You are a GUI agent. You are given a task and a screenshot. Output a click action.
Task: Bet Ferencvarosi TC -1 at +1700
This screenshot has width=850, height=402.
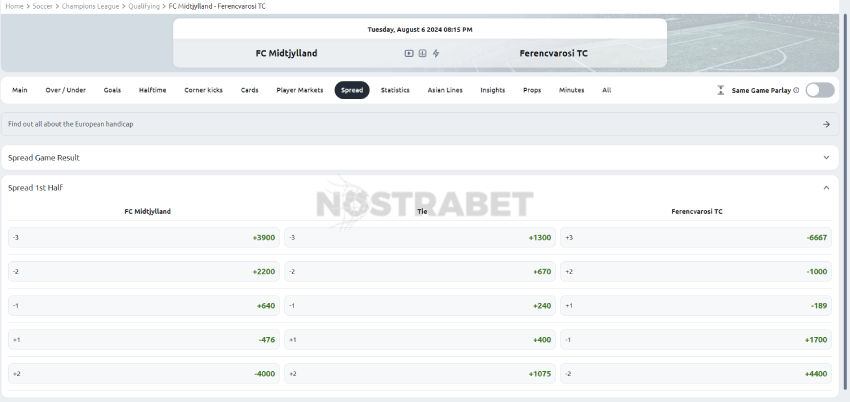coord(696,340)
